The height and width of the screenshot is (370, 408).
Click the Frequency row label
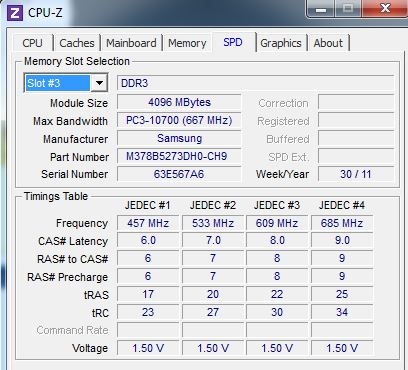coord(82,223)
